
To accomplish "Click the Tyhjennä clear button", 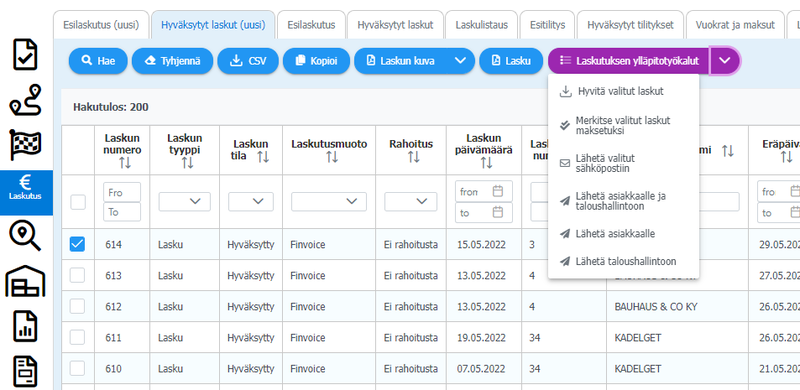I will [x=172, y=61].
